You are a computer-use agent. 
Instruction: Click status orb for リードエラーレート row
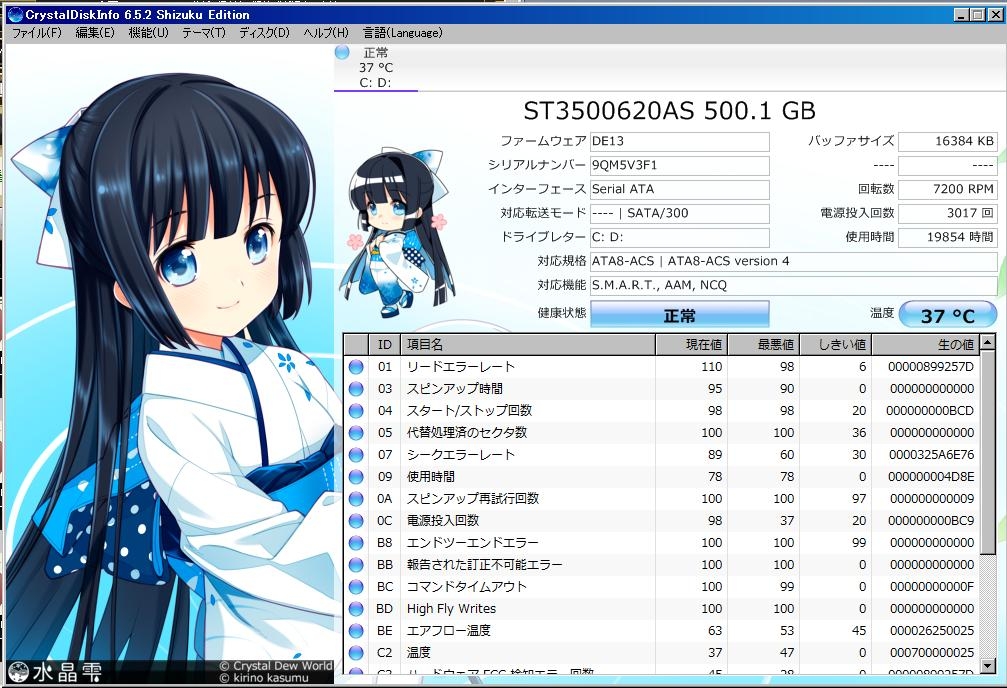[356, 367]
